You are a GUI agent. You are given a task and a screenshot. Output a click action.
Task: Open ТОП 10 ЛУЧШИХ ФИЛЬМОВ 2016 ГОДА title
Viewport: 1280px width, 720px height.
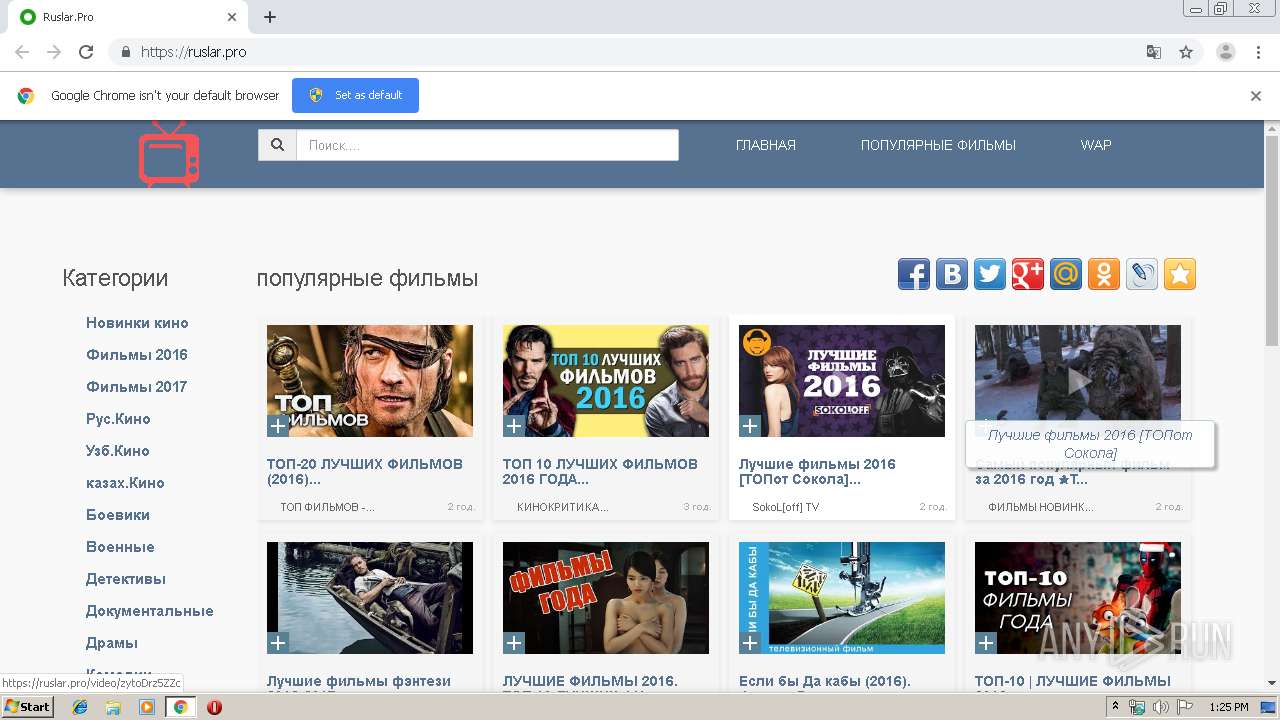pos(600,471)
